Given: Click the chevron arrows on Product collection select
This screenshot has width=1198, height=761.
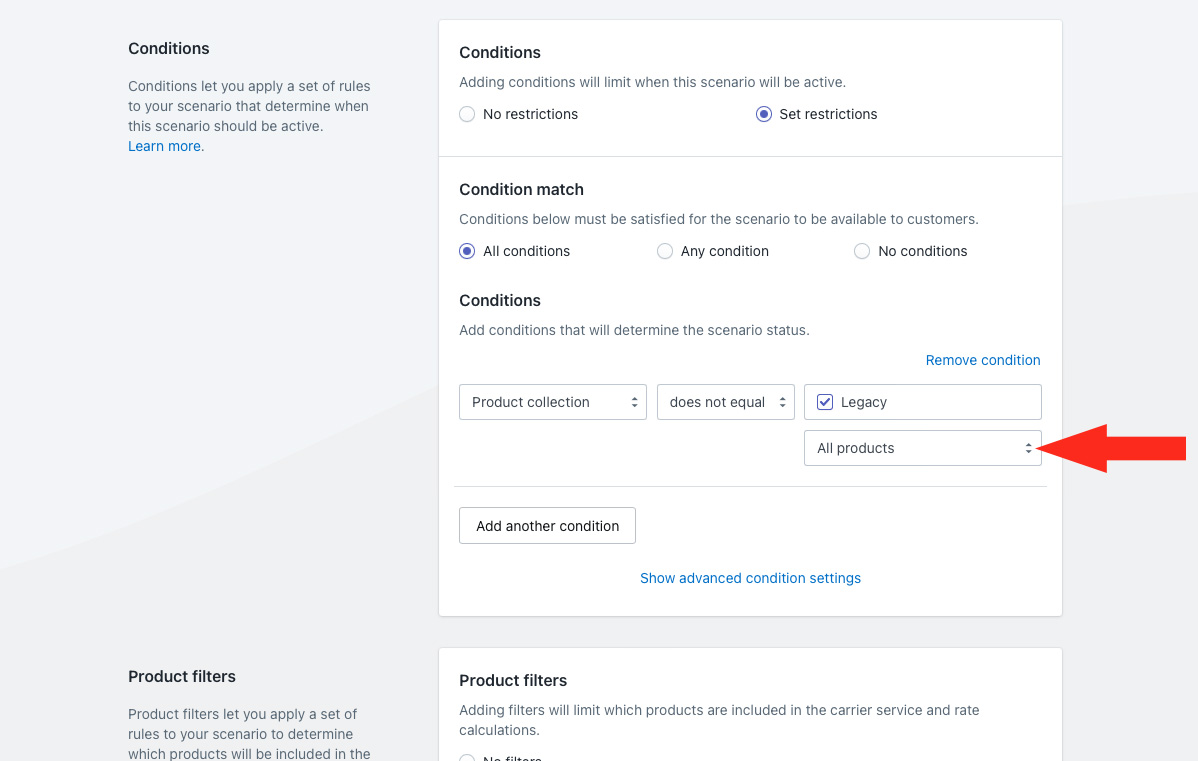Looking at the screenshot, I should pyautogui.click(x=634, y=402).
